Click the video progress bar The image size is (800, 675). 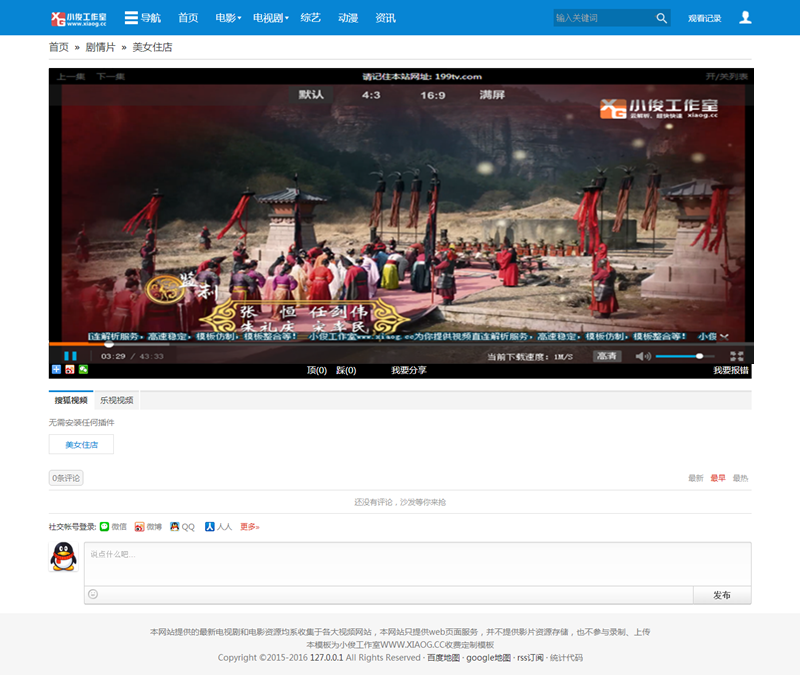point(401,344)
